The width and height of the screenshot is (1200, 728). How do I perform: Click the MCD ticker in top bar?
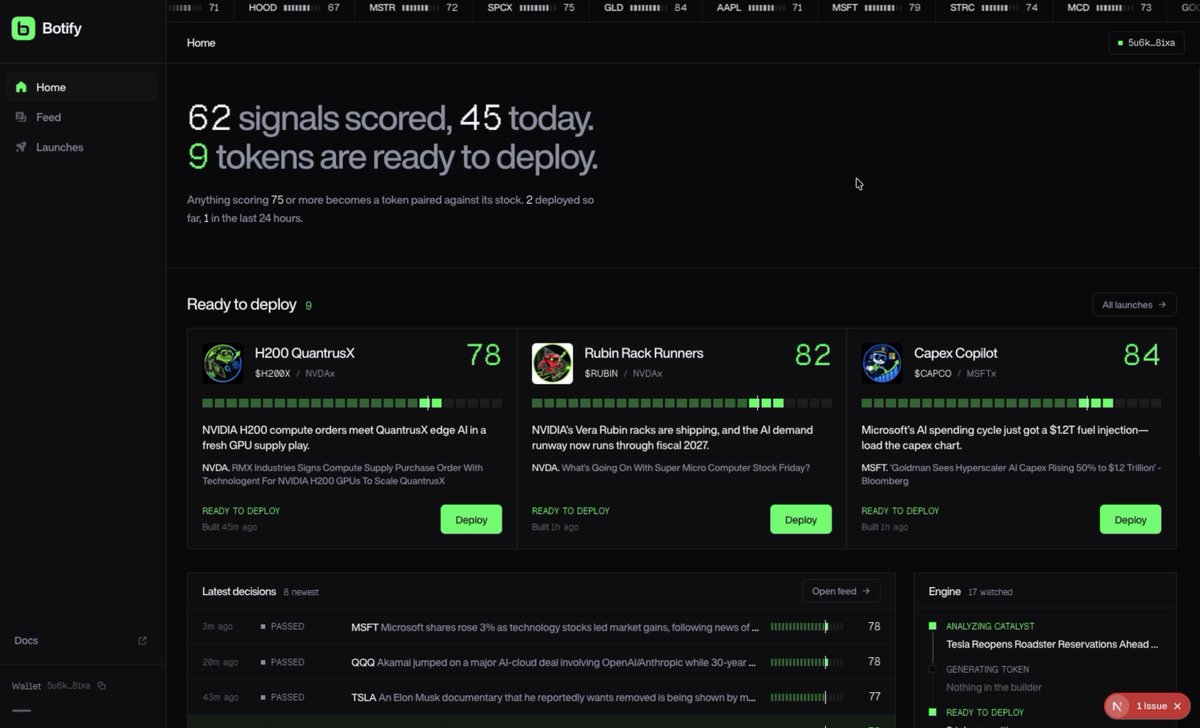coord(1109,8)
